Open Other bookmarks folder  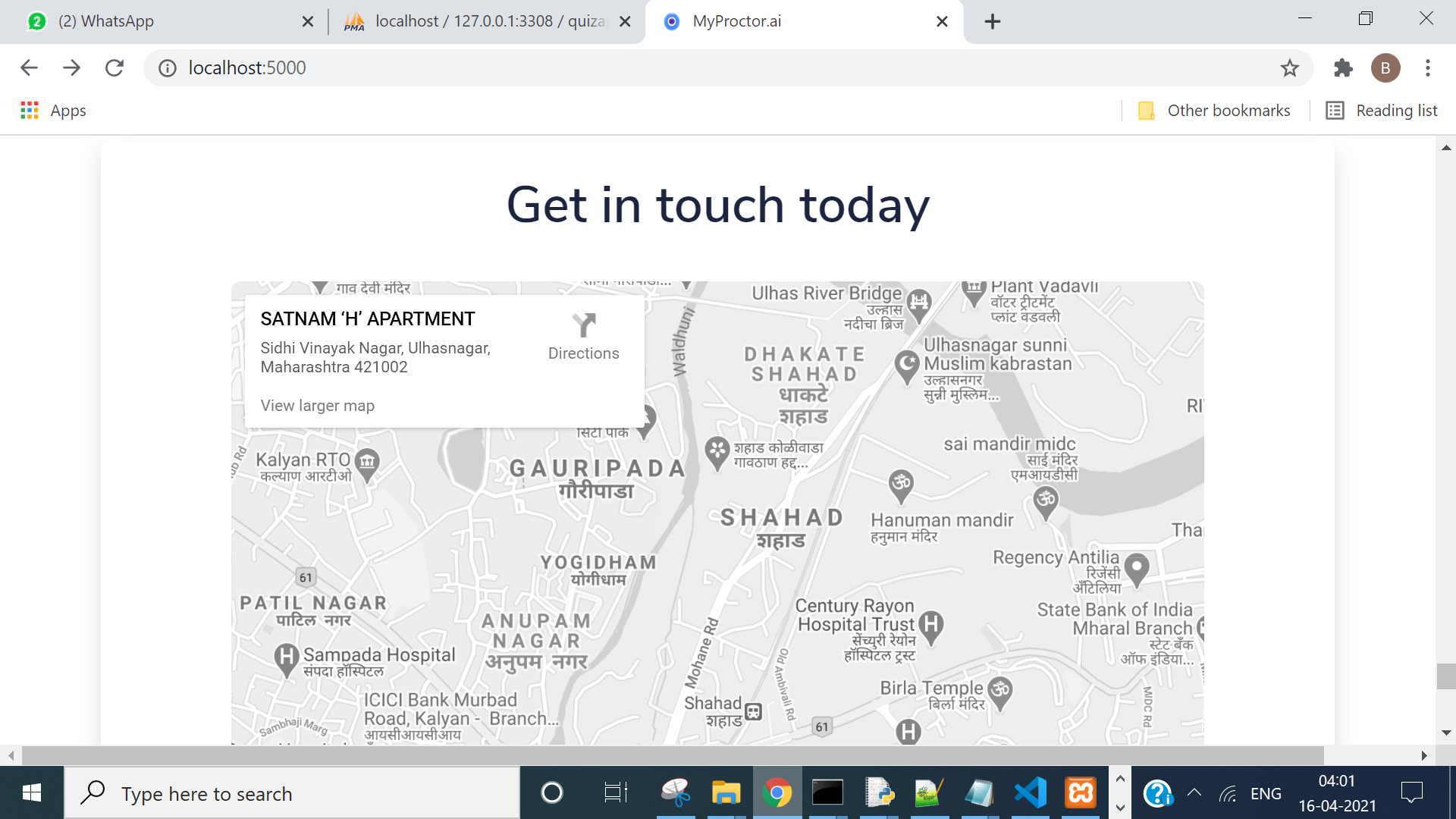coord(1213,111)
